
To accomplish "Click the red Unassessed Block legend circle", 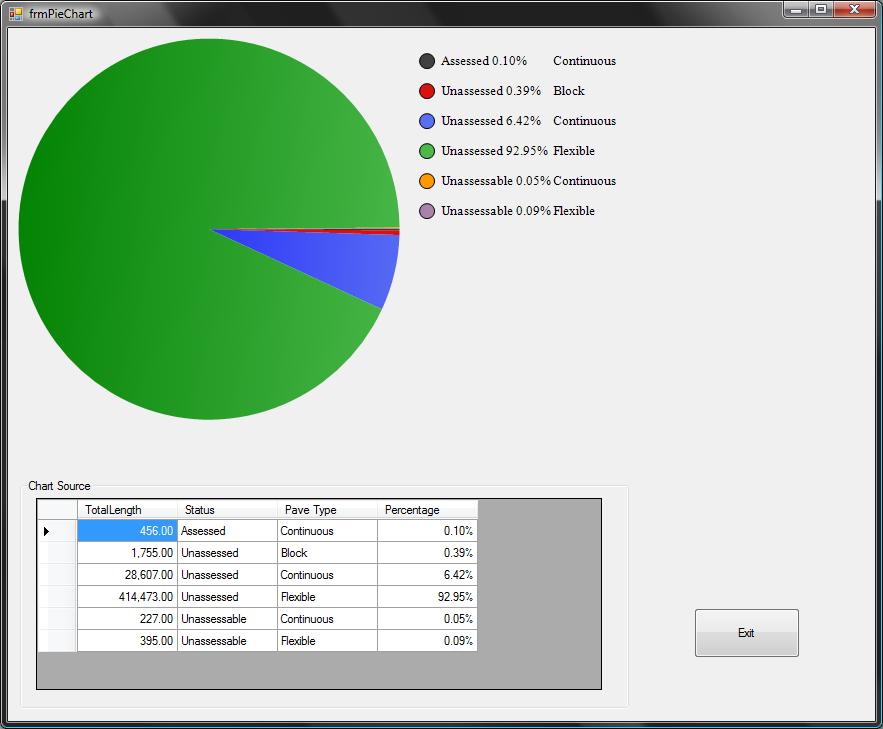I will pos(427,91).
